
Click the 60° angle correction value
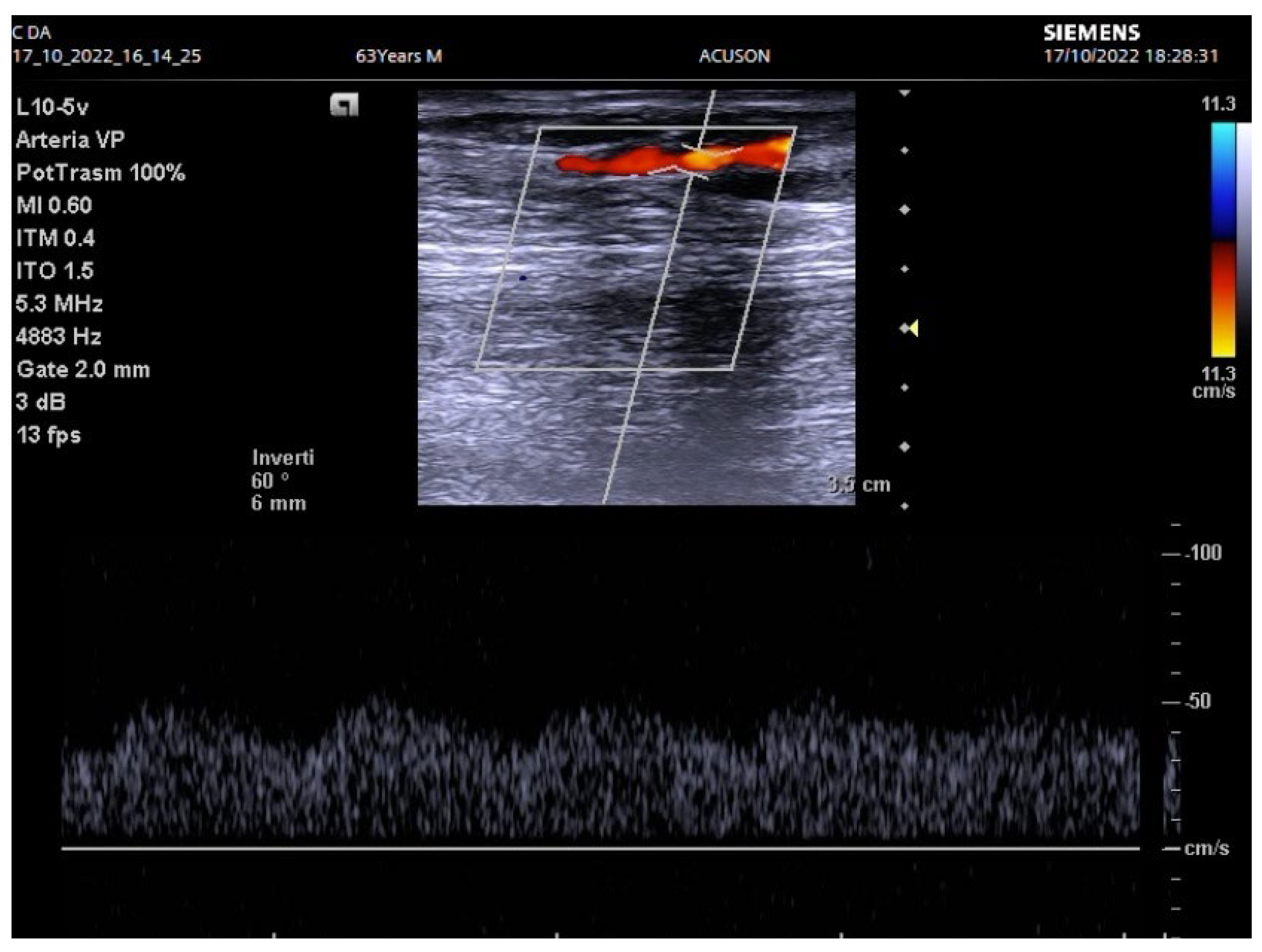pos(270,480)
